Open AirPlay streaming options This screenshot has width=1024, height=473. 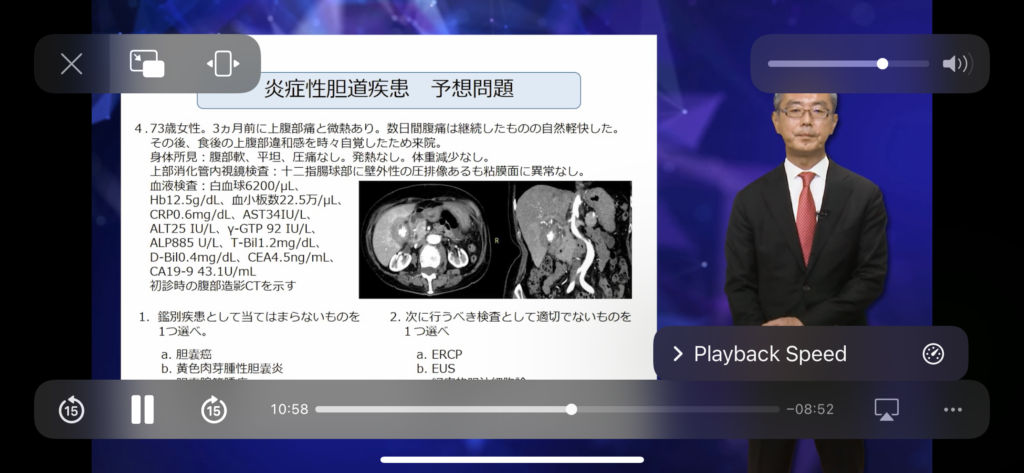tap(886, 409)
